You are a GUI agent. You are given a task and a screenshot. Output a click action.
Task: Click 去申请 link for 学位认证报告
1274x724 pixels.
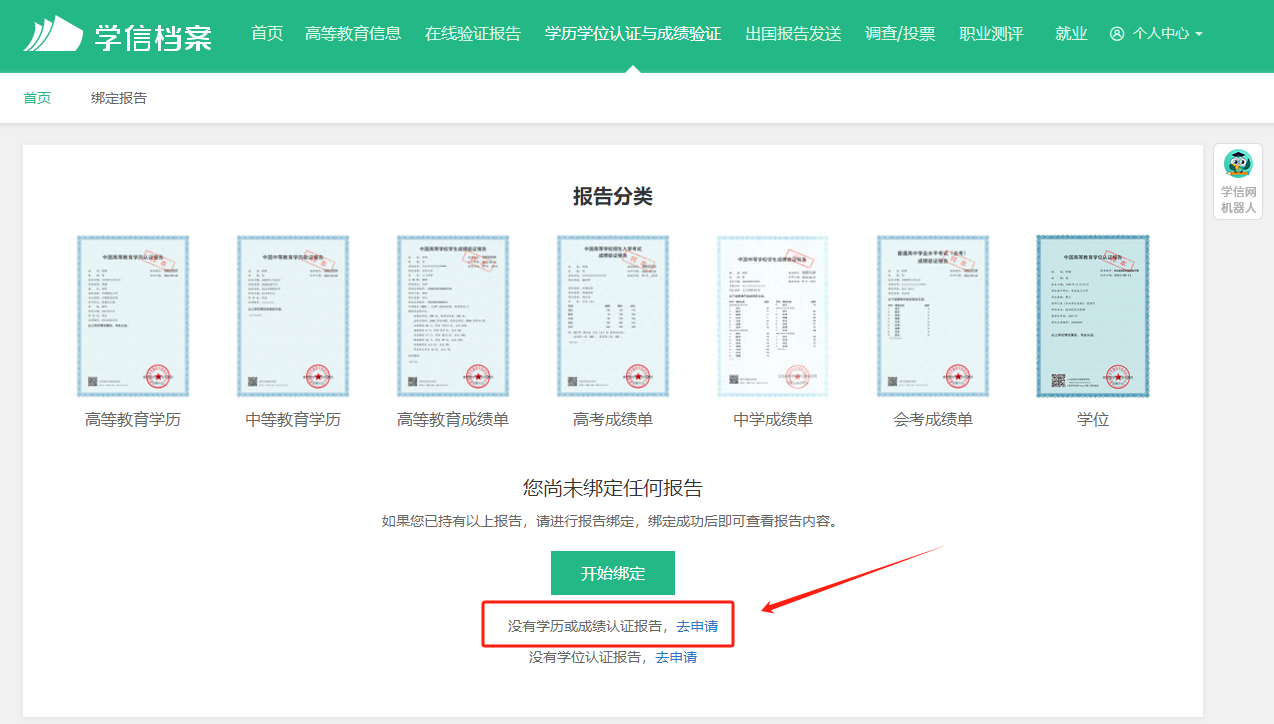coord(676,657)
